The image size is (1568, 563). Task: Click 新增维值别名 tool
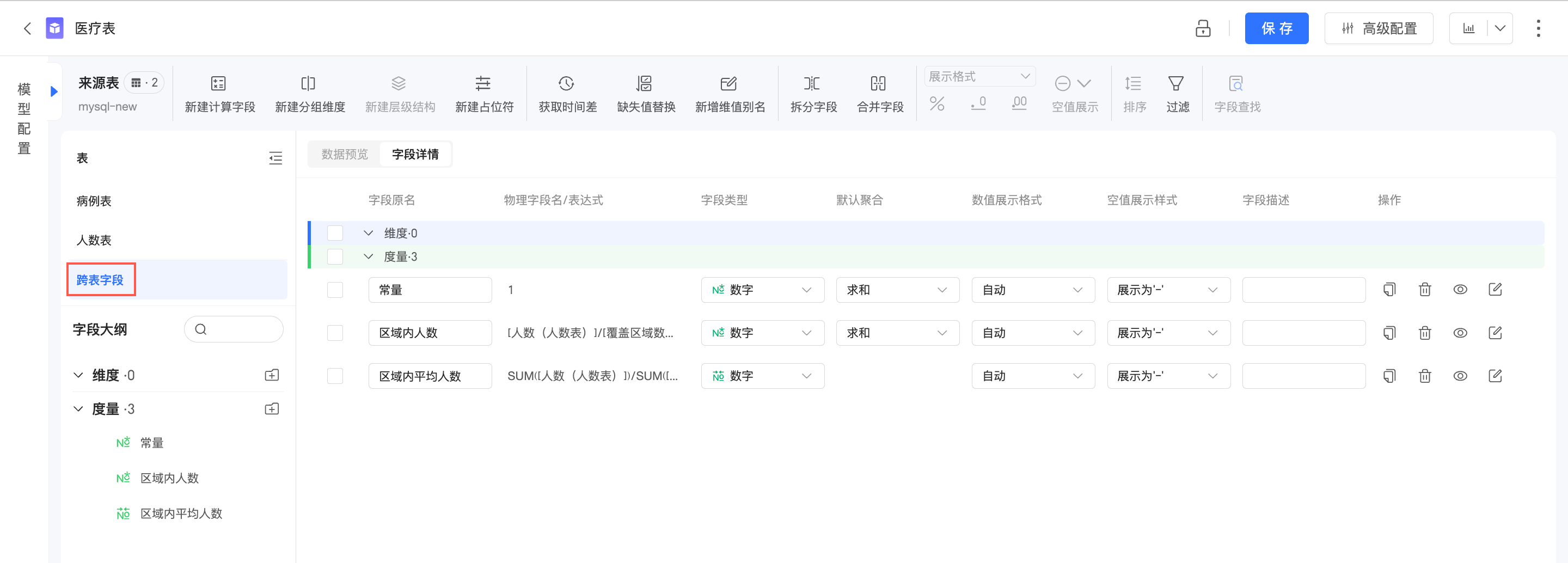point(730,94)
